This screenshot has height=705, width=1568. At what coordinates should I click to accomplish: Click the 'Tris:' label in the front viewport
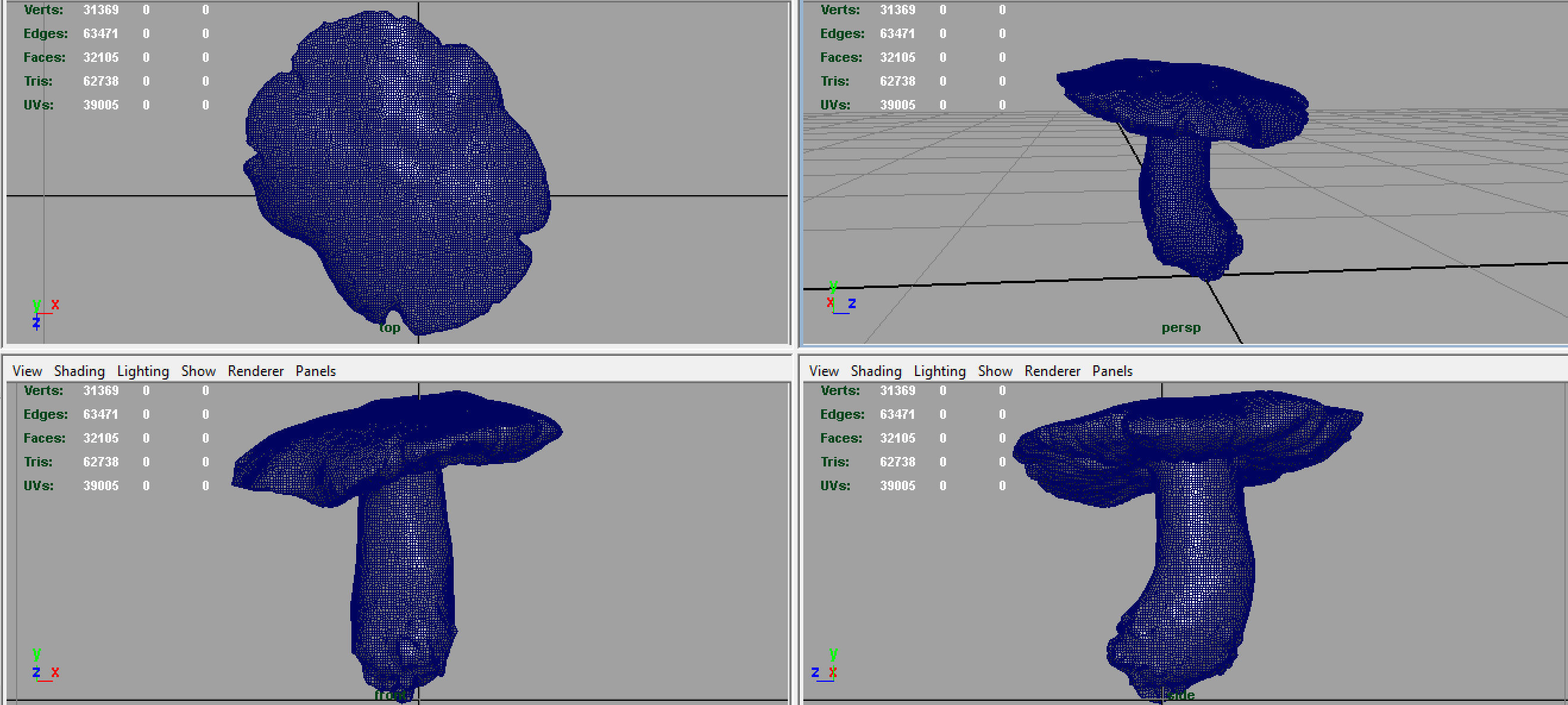37,462
